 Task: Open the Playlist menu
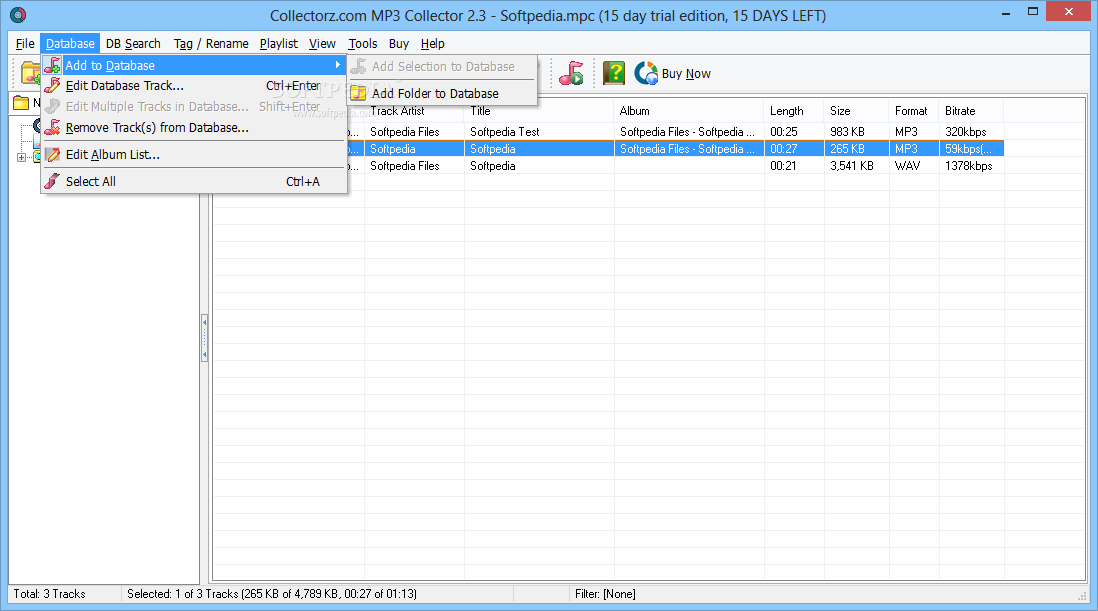[x=279, y=43]
